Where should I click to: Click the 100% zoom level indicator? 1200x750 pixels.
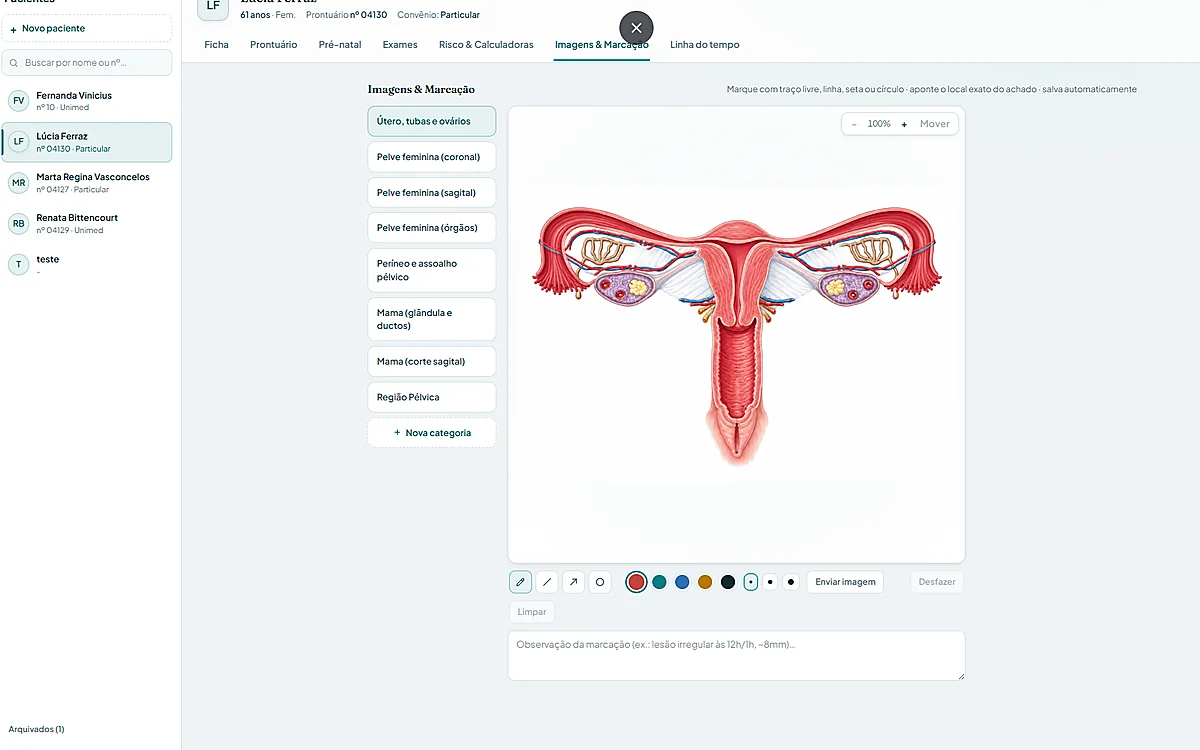pos(879,124)
